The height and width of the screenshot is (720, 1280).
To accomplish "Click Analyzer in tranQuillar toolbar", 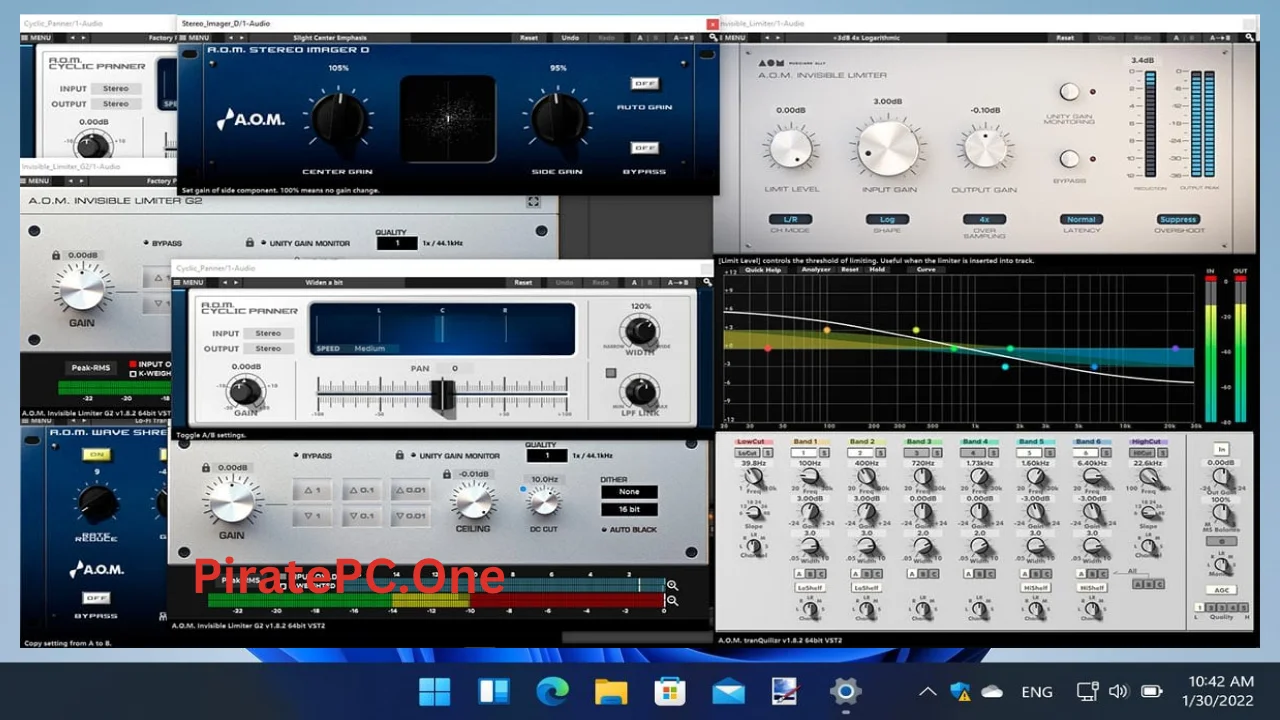I will tap(816, 269).
